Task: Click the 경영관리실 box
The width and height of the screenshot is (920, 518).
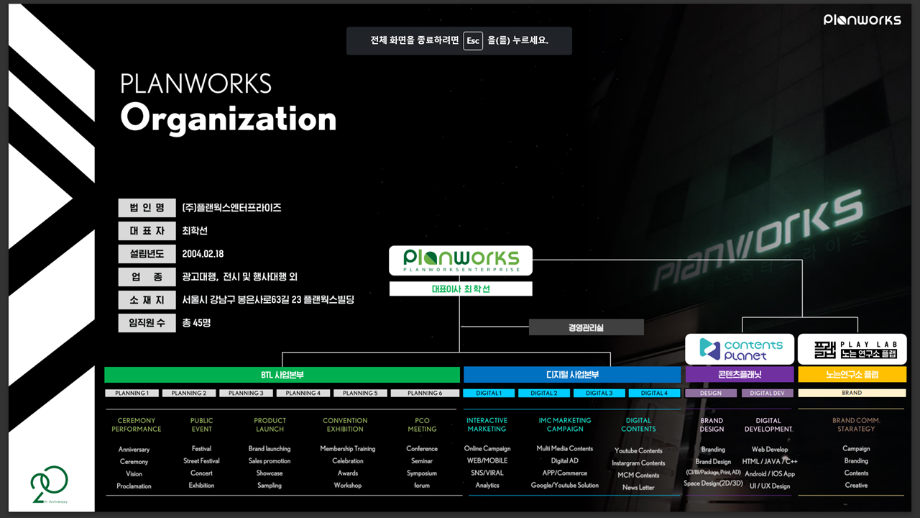Action: 585,327
